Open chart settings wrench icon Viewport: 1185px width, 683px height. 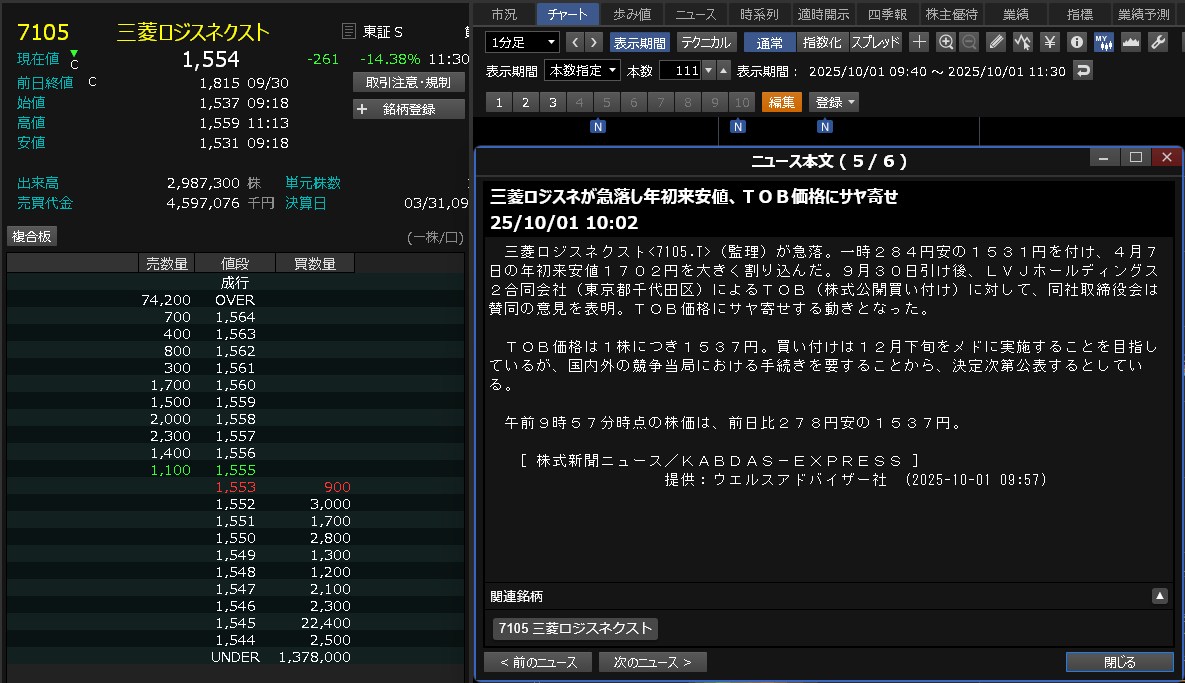(1158, 42)
